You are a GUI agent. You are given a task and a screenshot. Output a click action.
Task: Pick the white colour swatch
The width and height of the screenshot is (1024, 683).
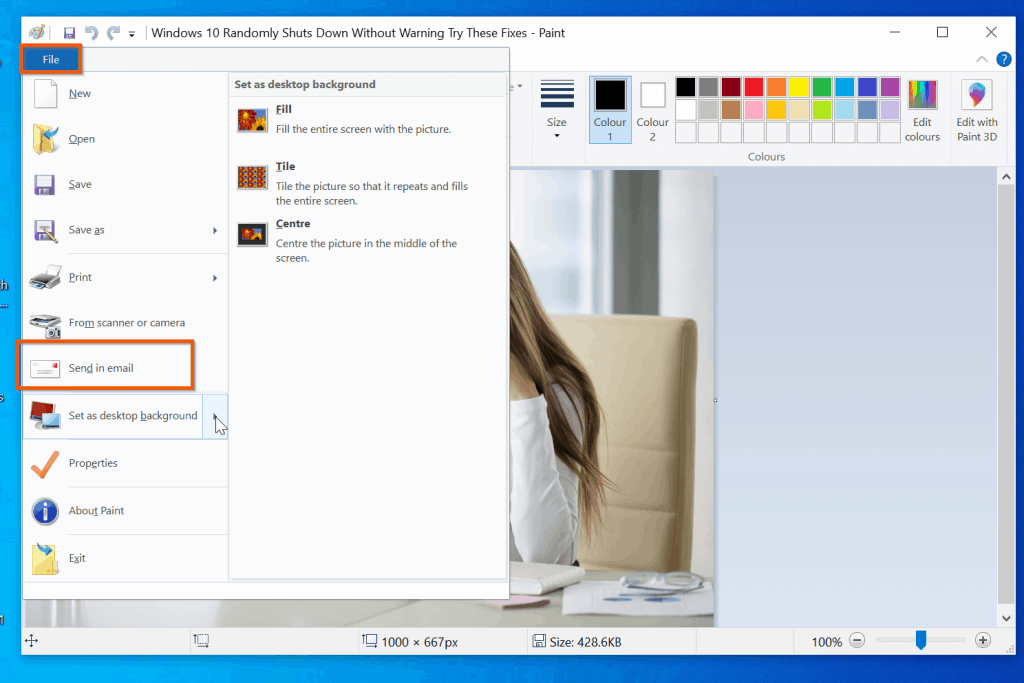[686, 110]
